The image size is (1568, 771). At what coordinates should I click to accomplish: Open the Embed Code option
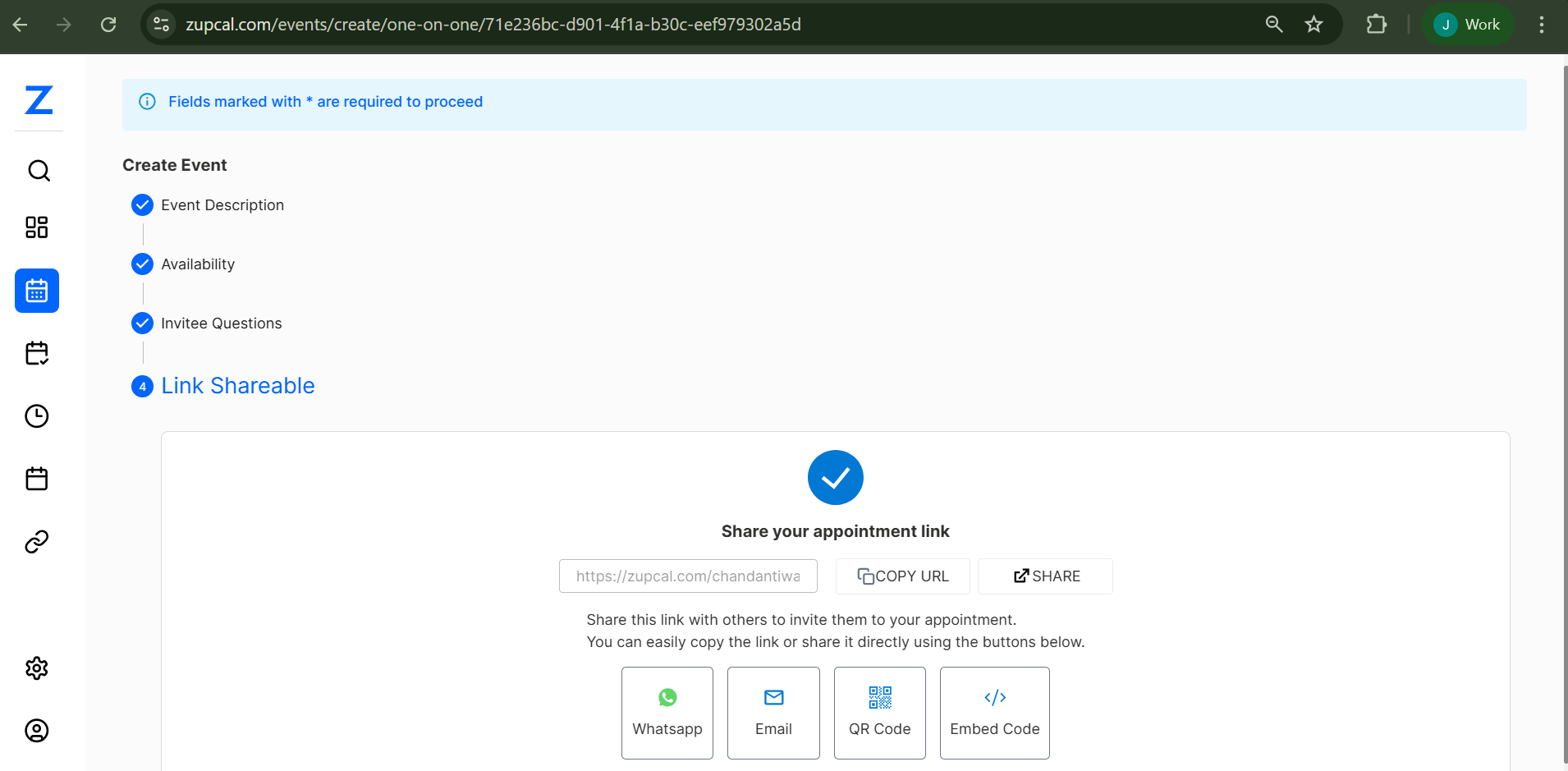click(994, 713)
